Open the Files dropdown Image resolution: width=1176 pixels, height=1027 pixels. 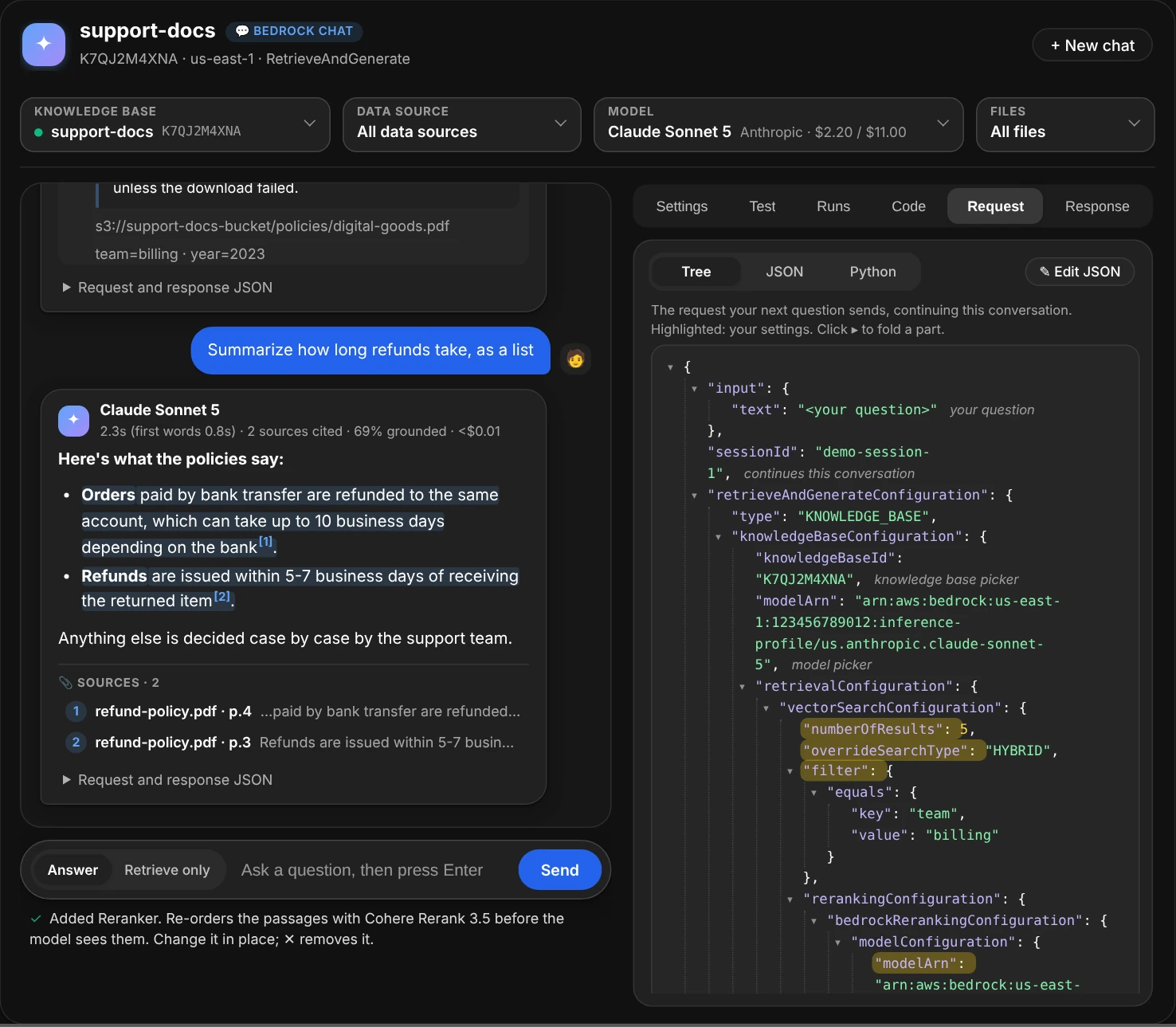pyautogui.click(x=1065, y=124)
